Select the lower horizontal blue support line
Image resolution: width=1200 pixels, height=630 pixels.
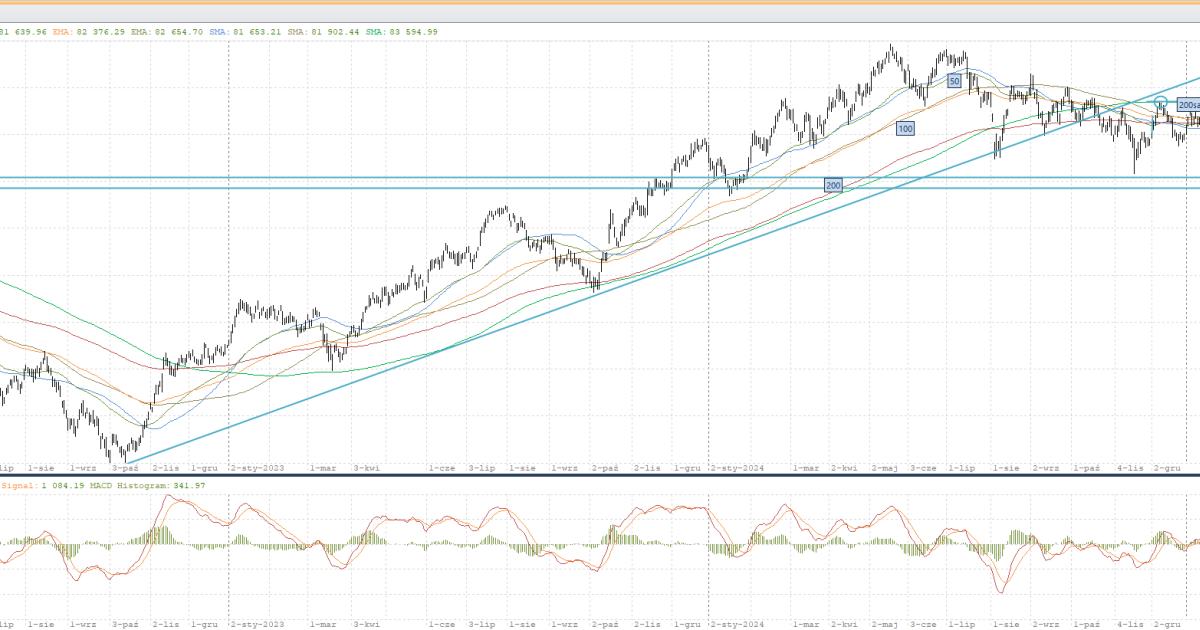pos(400,188)
